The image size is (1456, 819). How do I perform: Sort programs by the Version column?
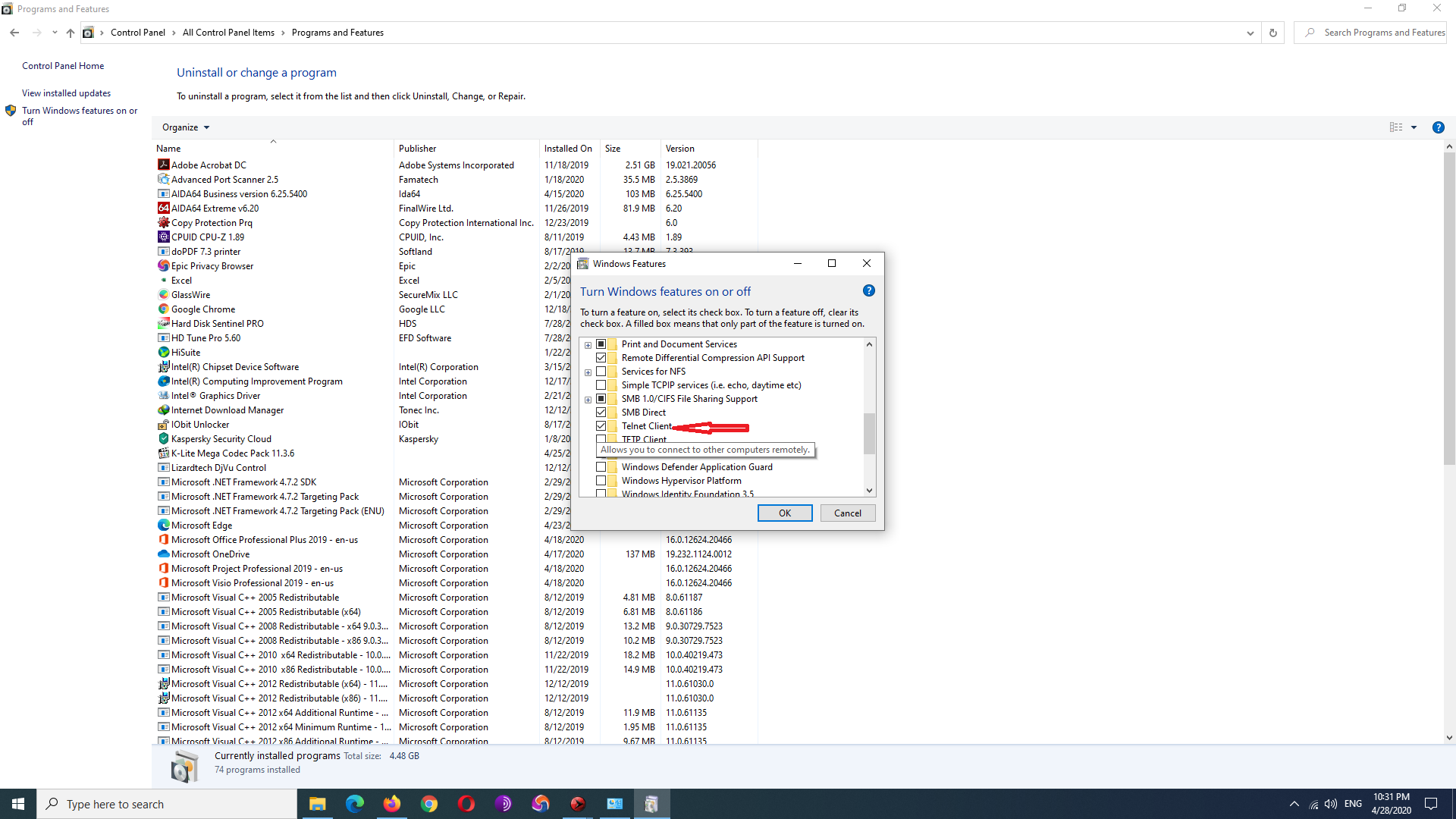click(x=709, y=149)
